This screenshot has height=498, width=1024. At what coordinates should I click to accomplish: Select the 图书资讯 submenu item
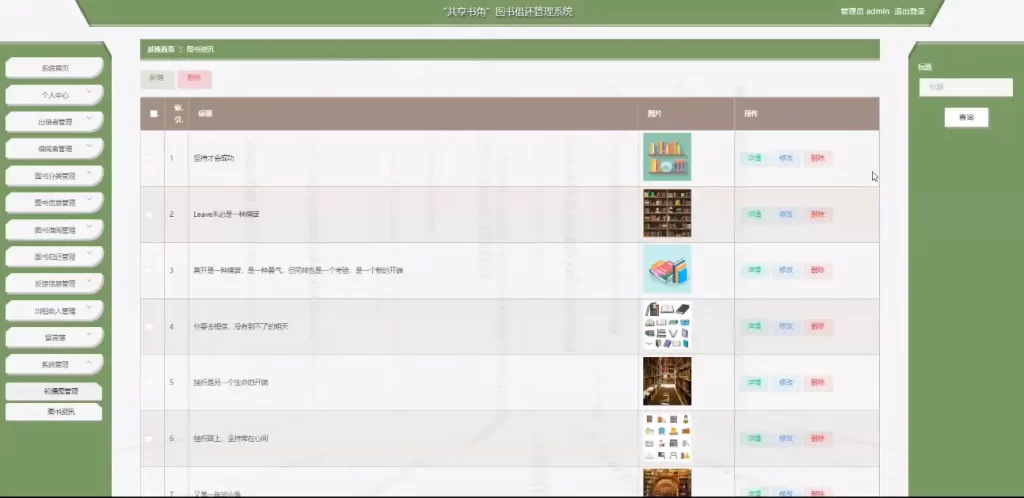(x=55, y=411)
